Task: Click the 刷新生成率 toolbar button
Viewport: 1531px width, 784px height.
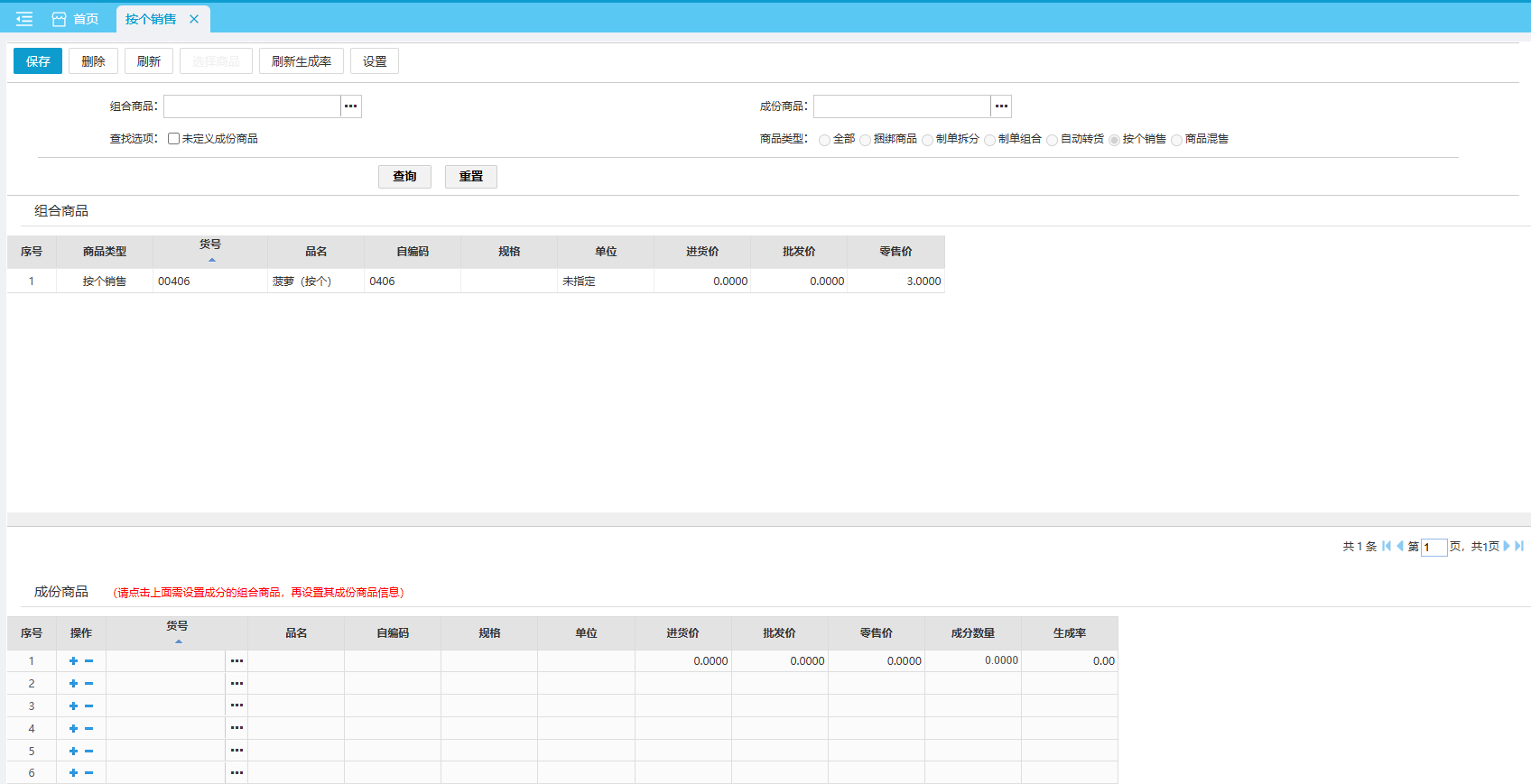Action: tap(301, 61)
